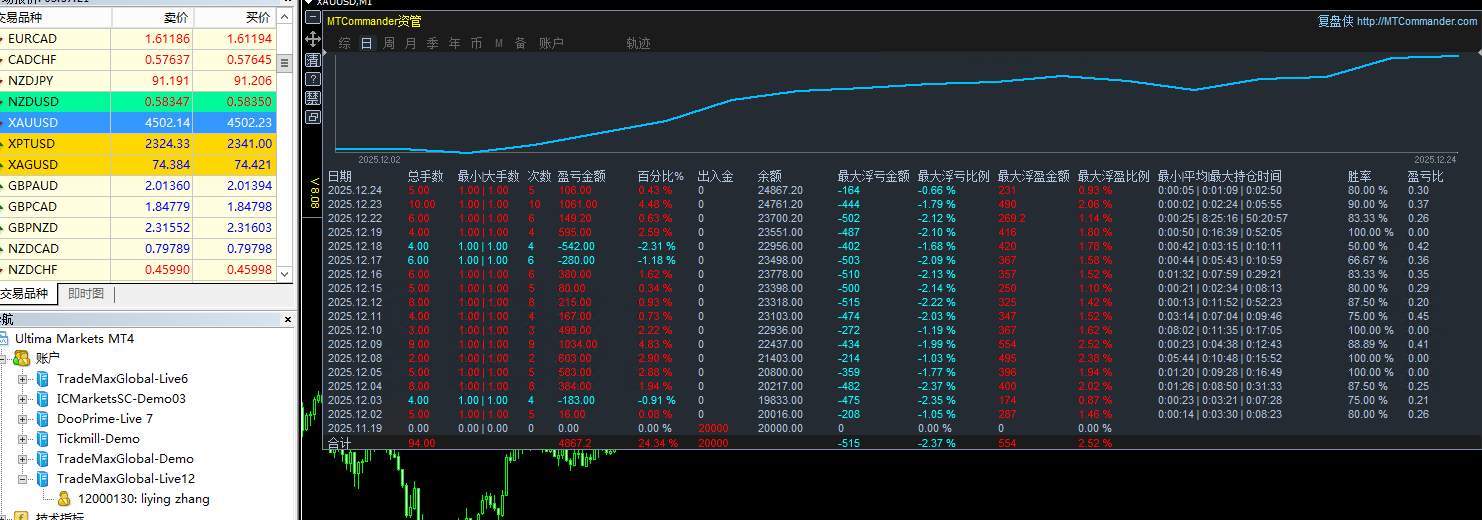Select the EURCAD symbol row
1482x520 pixels.
point(138,39)
